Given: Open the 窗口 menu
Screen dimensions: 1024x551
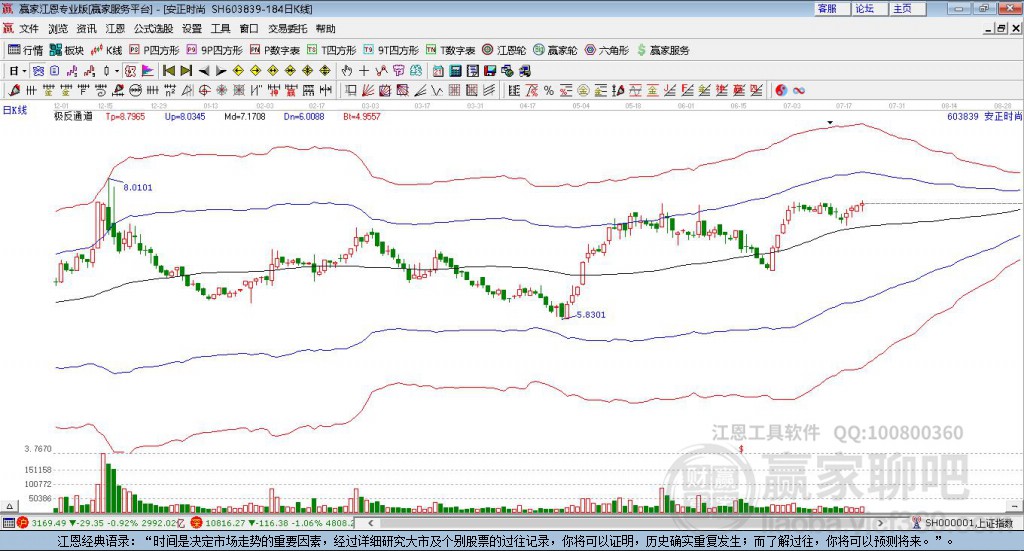Looking at the screenshot, I should coord(249,29).
